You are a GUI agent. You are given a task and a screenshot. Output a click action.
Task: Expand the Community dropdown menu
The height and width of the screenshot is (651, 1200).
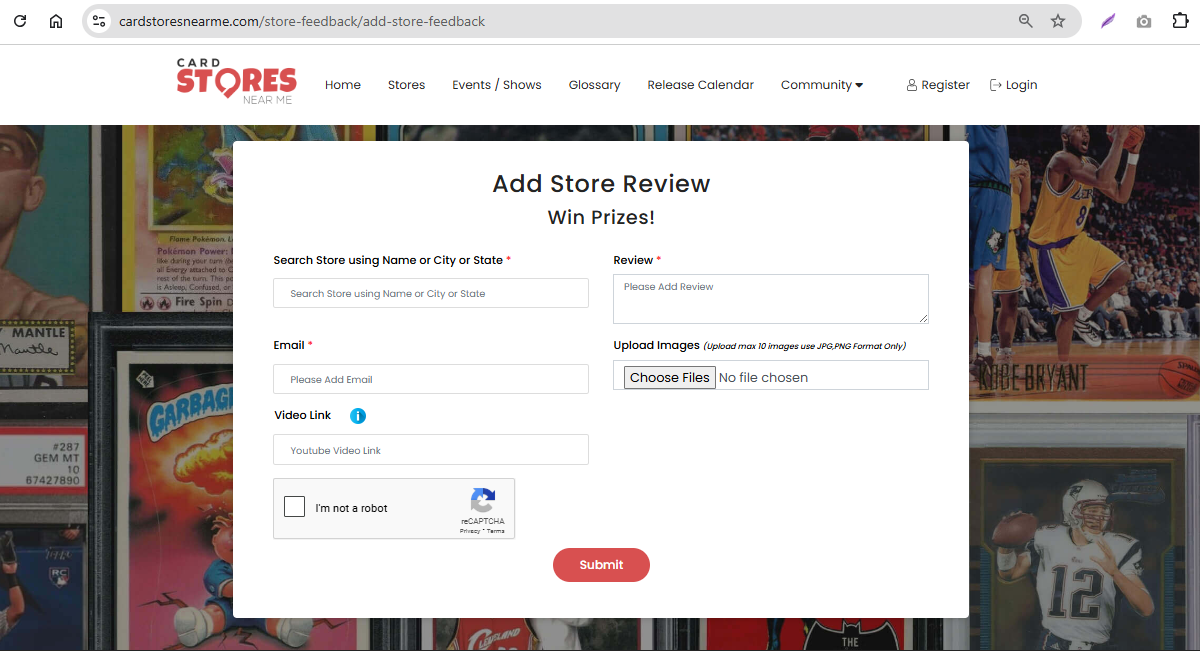tap(821, 85)
